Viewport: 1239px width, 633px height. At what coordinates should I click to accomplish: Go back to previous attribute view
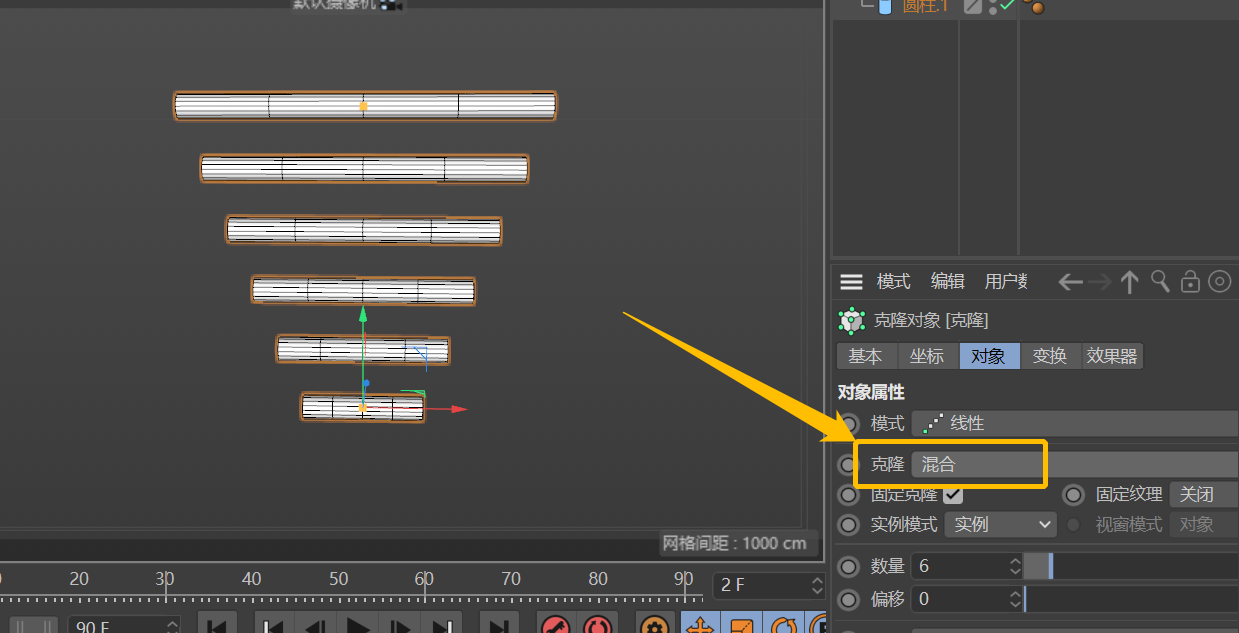point(1070,282)
